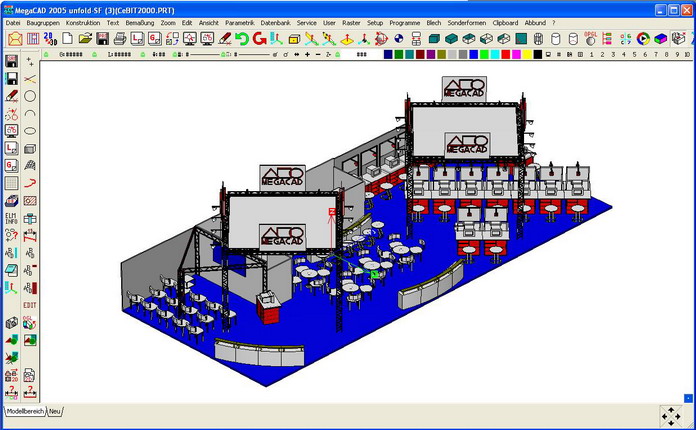Click the red dimension measure tool icon

30,236
